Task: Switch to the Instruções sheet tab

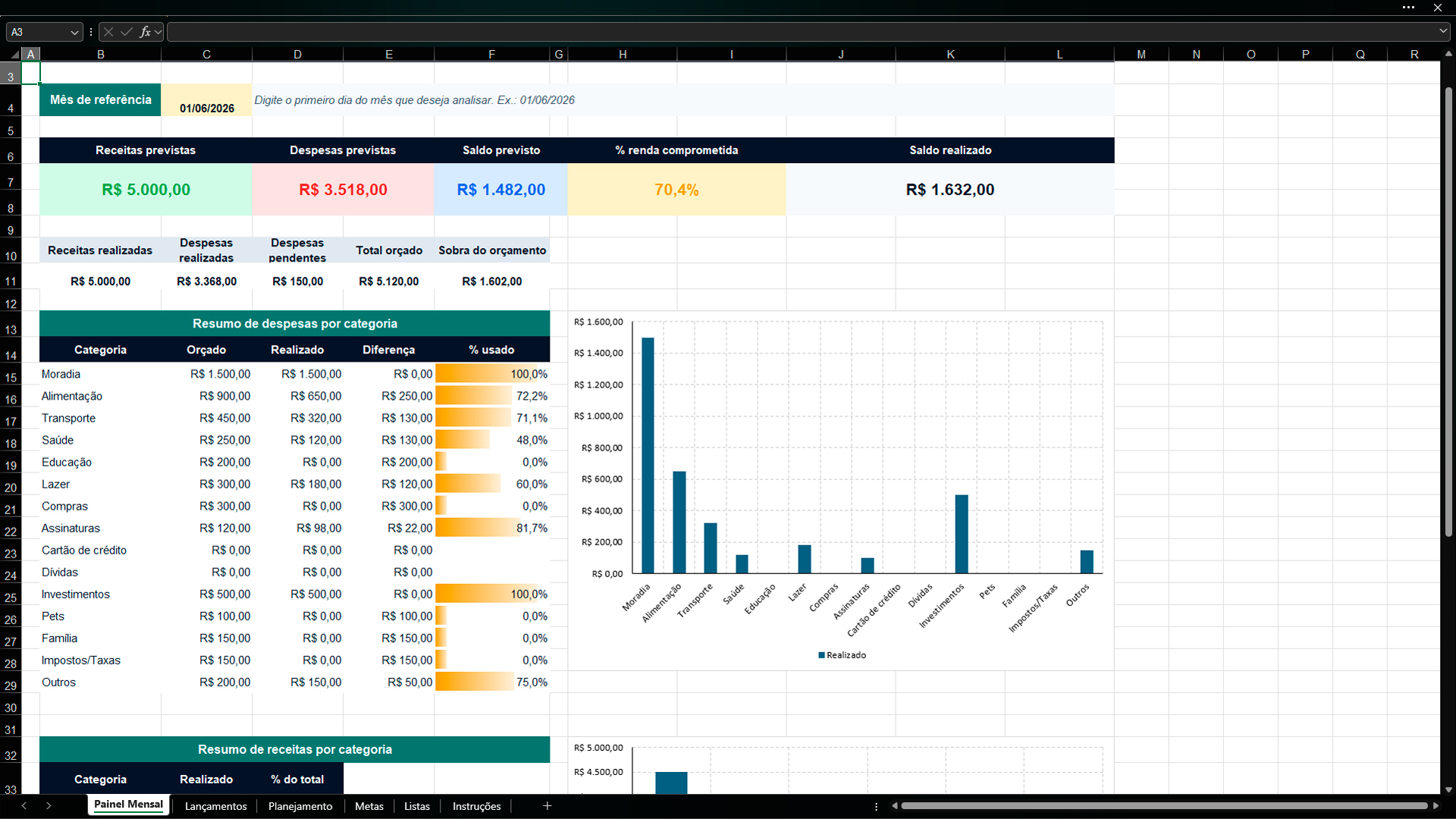Action: [477, 806]
